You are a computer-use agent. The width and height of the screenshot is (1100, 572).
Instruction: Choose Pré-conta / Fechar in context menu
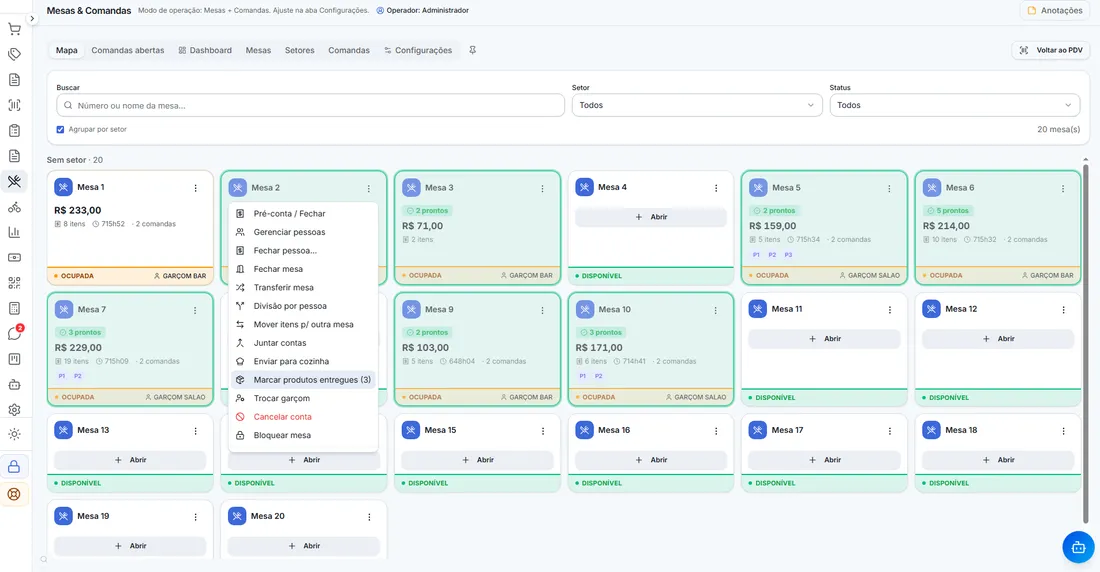(303, 213)
